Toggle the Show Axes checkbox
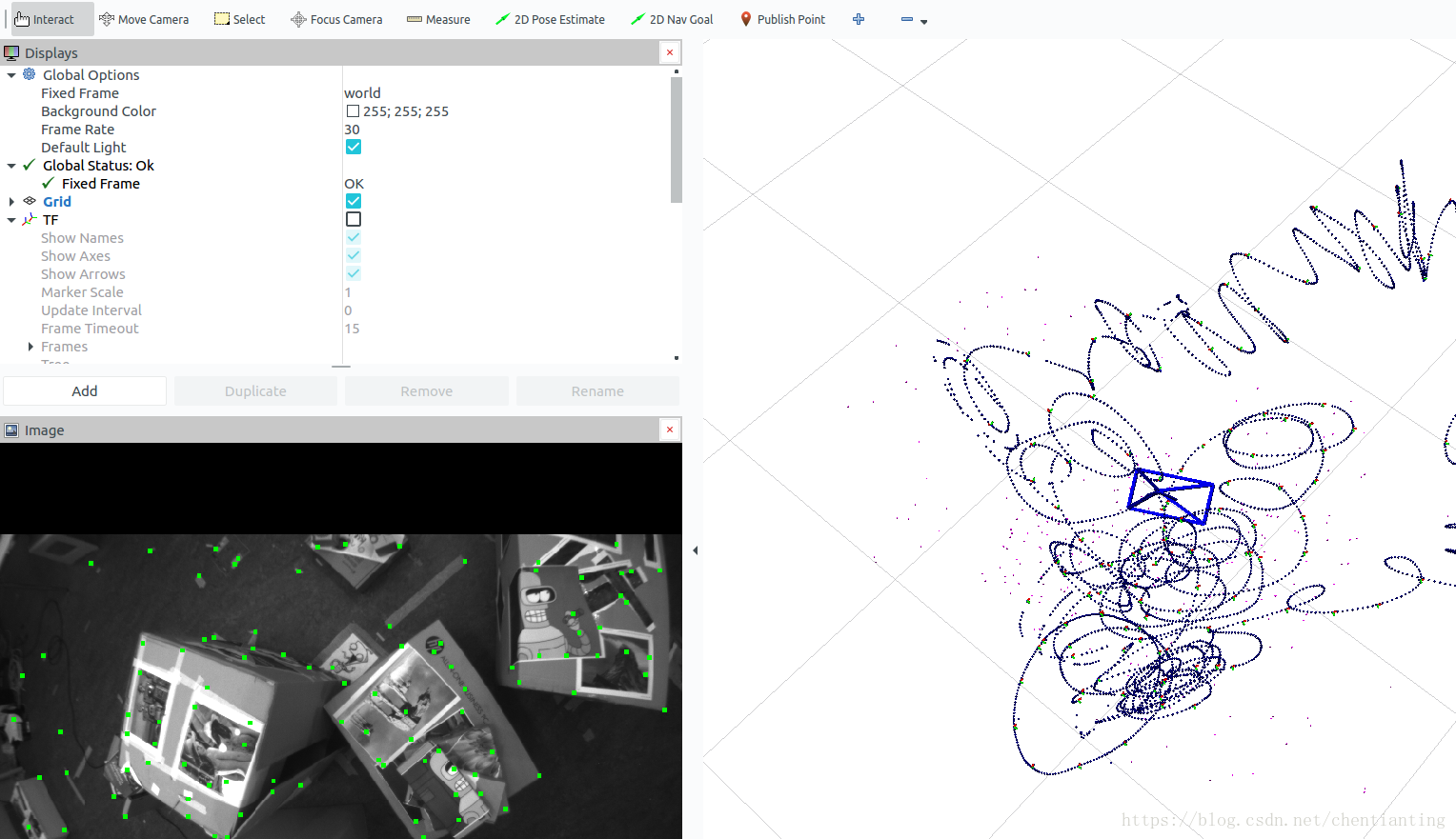 [x=354, y=255]
